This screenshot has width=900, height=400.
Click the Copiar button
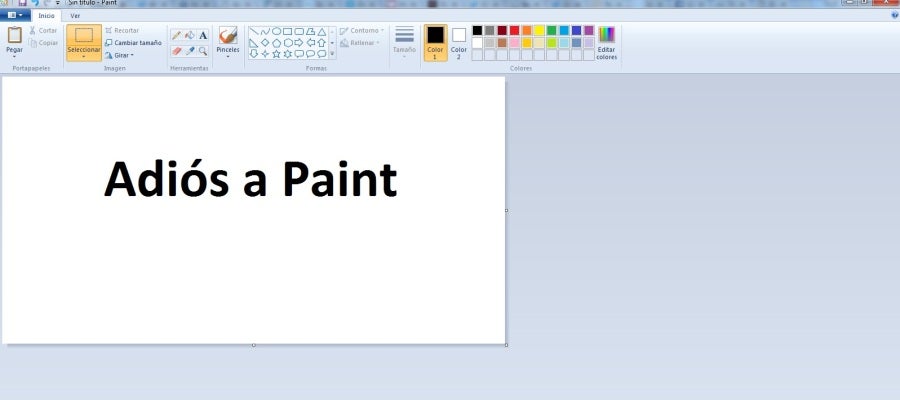[43, 43]
